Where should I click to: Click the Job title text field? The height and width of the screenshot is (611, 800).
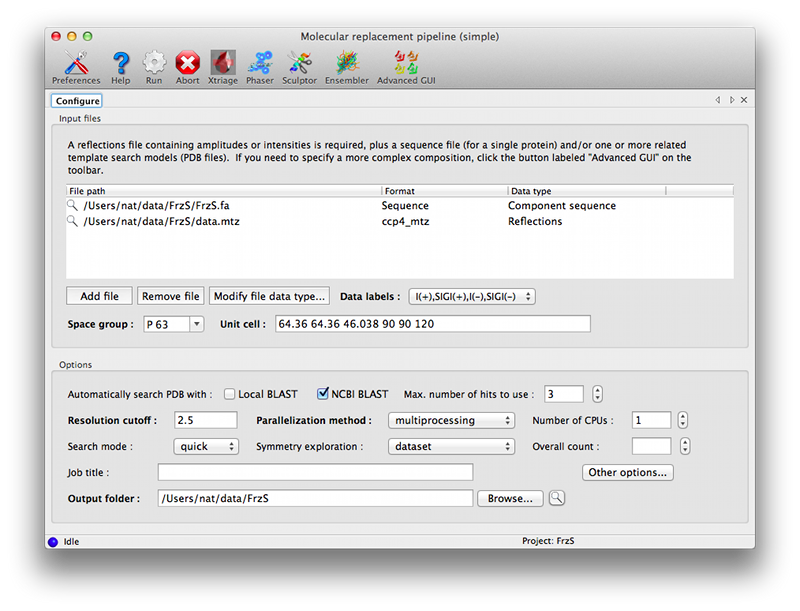click(x=315, y=472)
